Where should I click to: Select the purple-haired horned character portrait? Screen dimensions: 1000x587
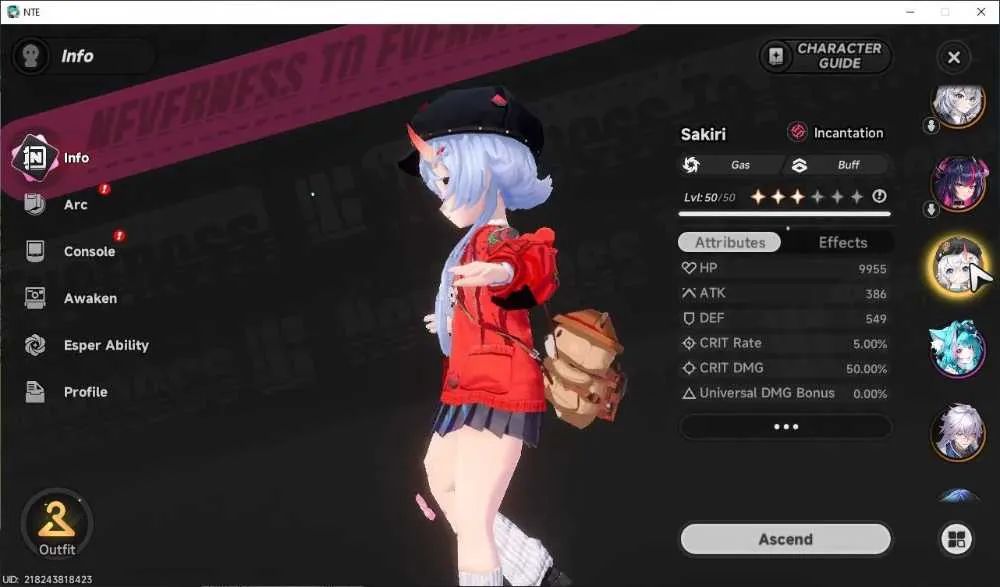click(x=958, y=184)
